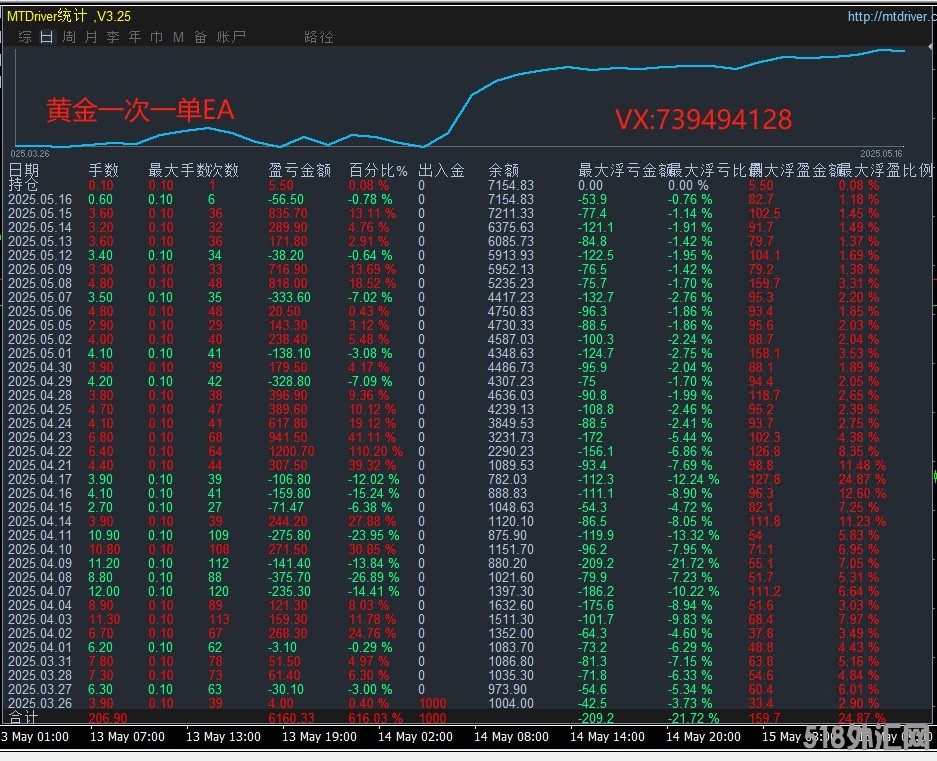
Task: Click balance 1632.60
Action: click(511, 605)
